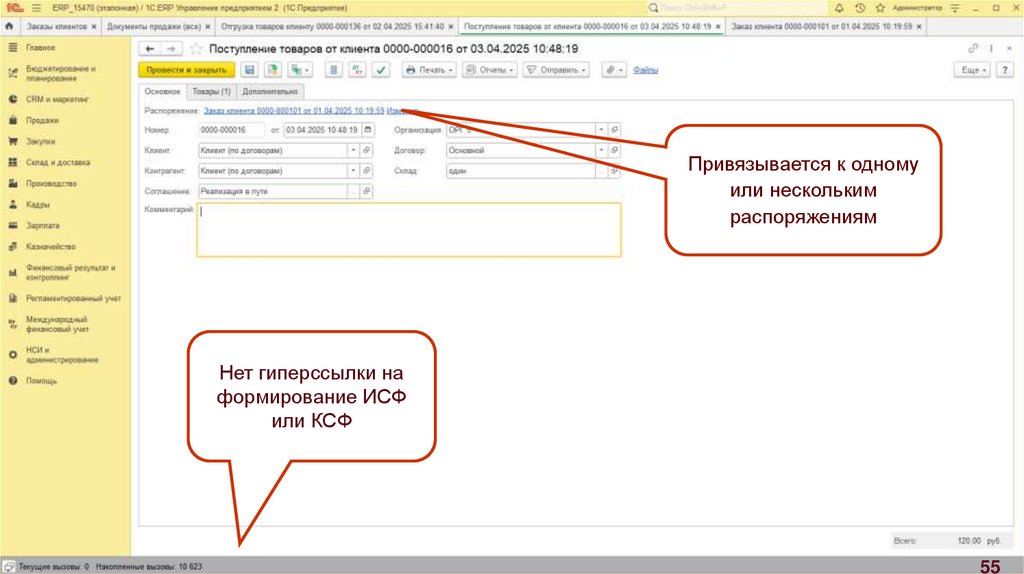
Task: Click the post document icon
Action: (x=272, y=70)
